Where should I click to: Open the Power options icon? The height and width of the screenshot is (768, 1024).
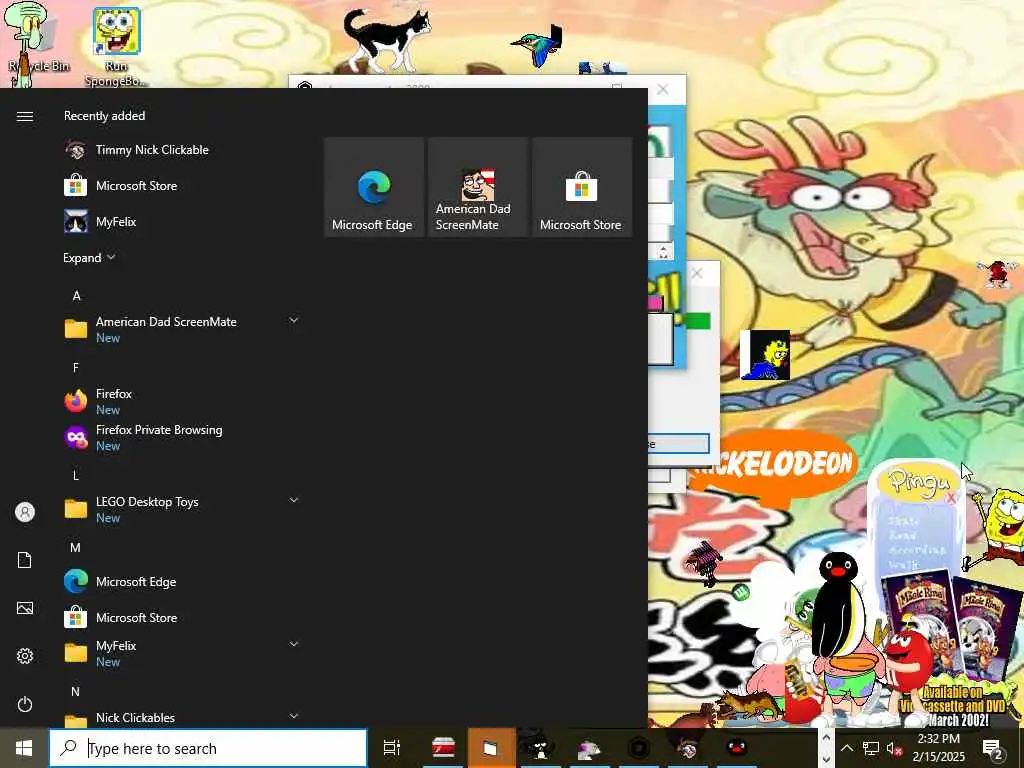25,704
